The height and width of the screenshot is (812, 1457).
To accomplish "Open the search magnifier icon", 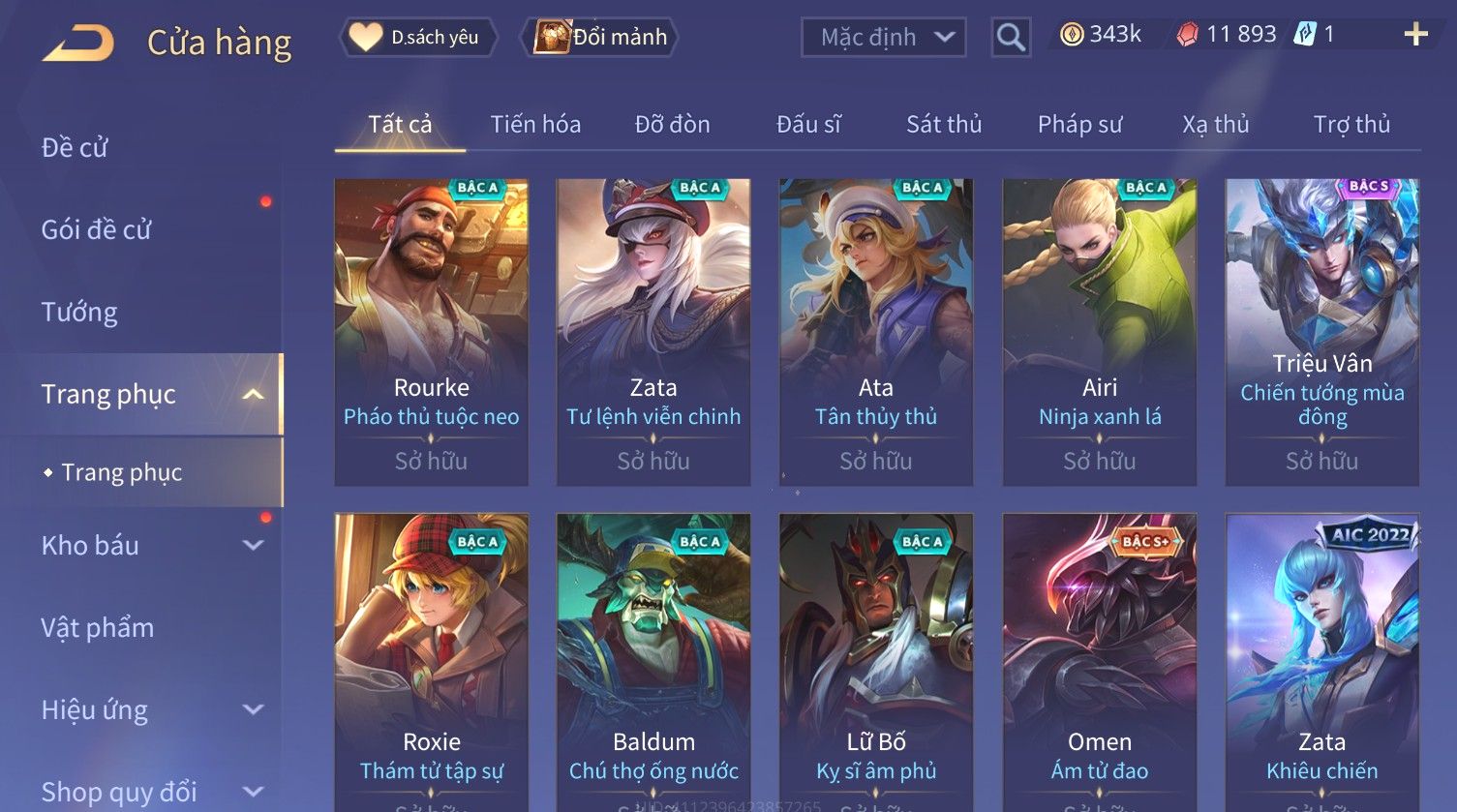I will pyautogui.click(x=1011, y=38).
